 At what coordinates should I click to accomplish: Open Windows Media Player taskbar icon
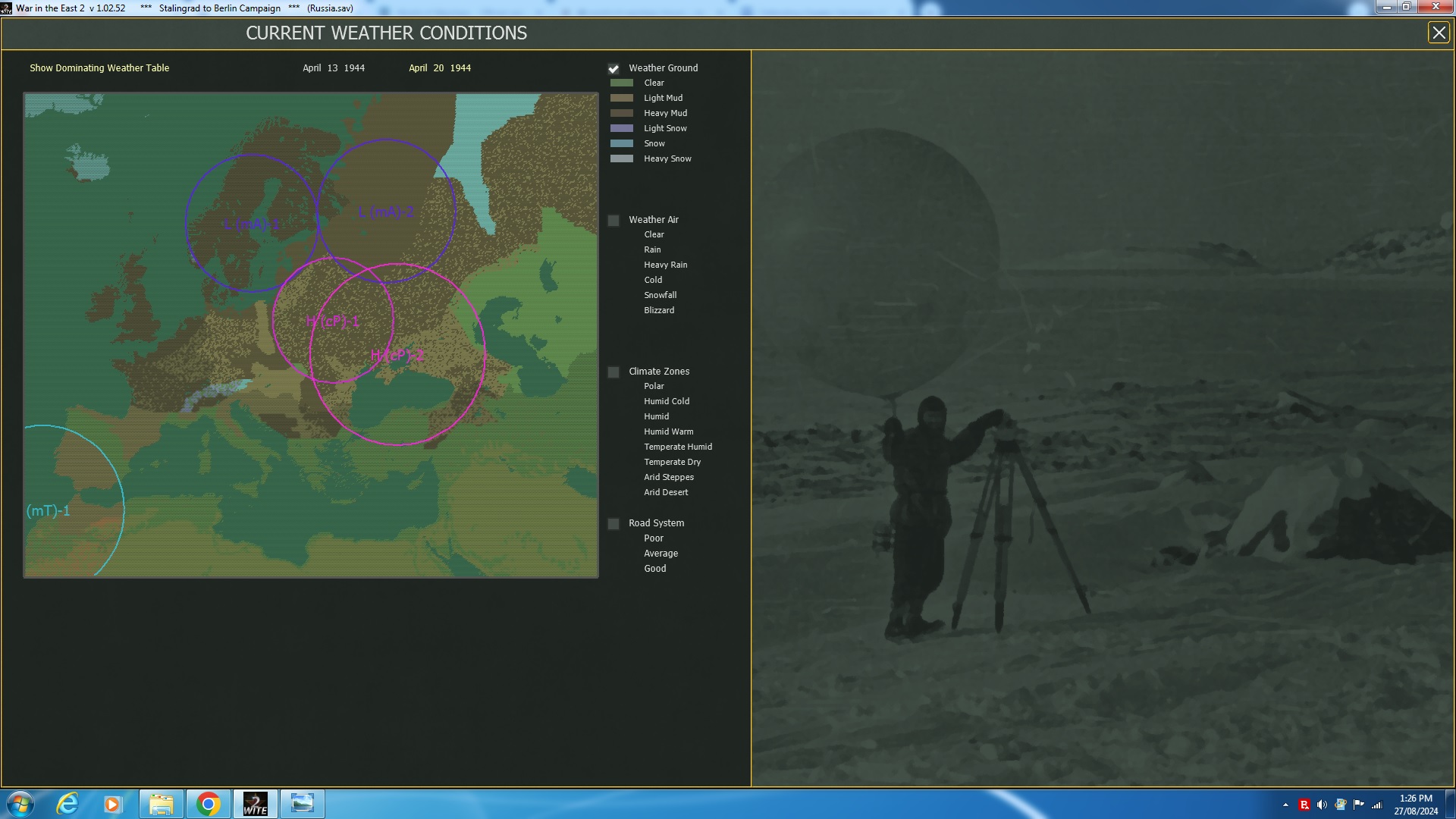112,804
